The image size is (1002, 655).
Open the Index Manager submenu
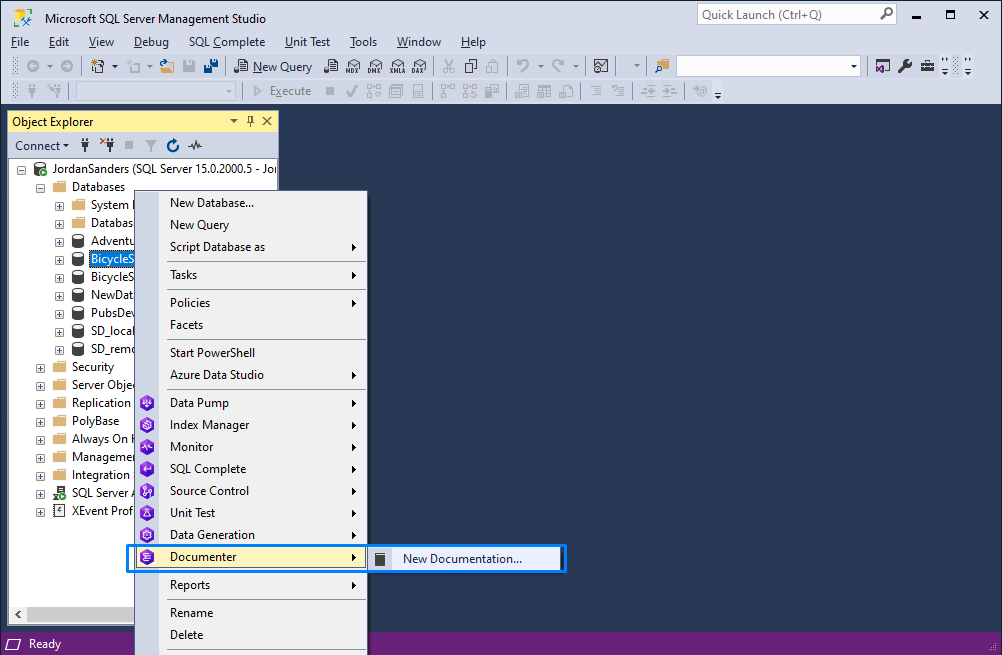[251, 425]
